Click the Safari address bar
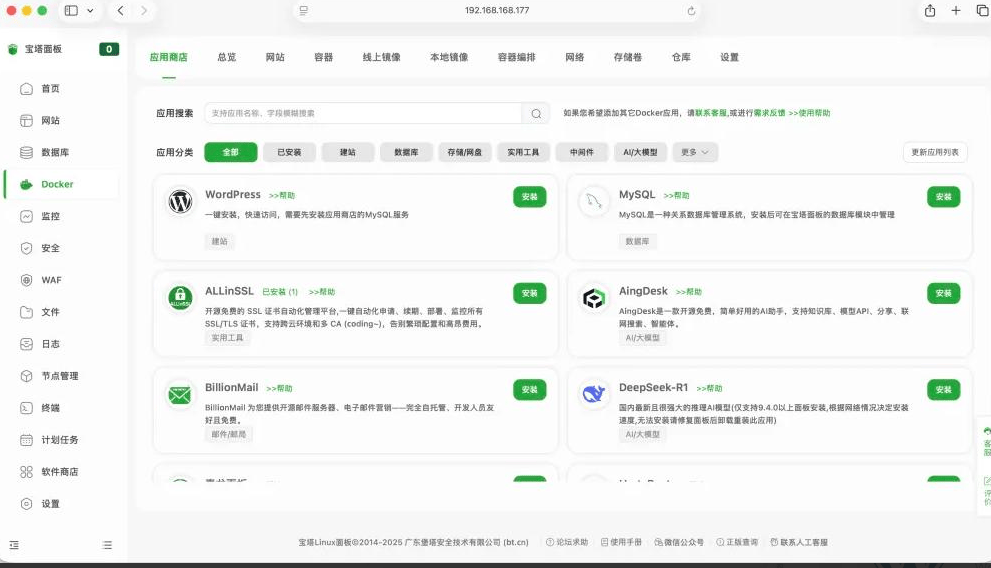 (497, 11)
